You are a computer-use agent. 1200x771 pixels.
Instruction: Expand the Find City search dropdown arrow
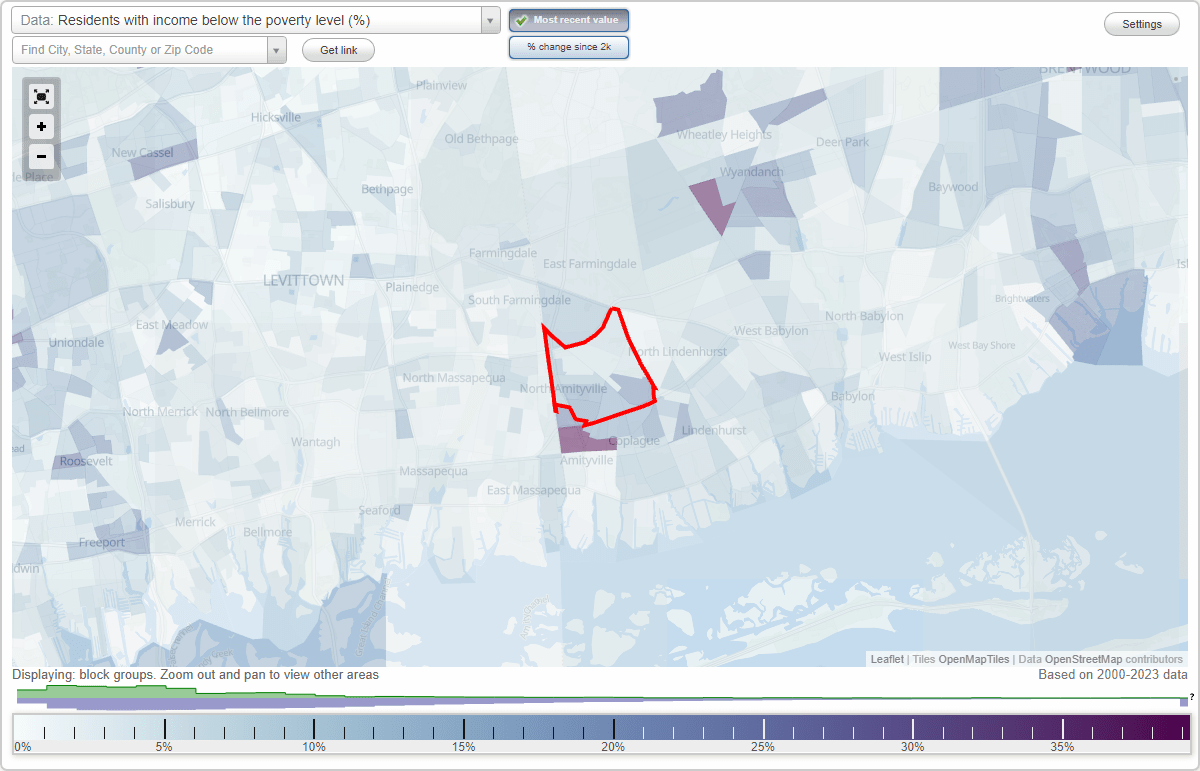tap(277, 49)
